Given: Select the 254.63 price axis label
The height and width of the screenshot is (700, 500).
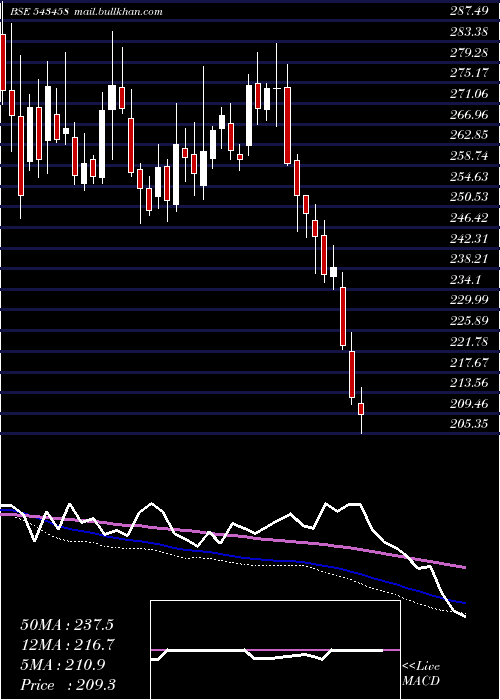Looking at the screenshot, I should click(x=469, y=176).
